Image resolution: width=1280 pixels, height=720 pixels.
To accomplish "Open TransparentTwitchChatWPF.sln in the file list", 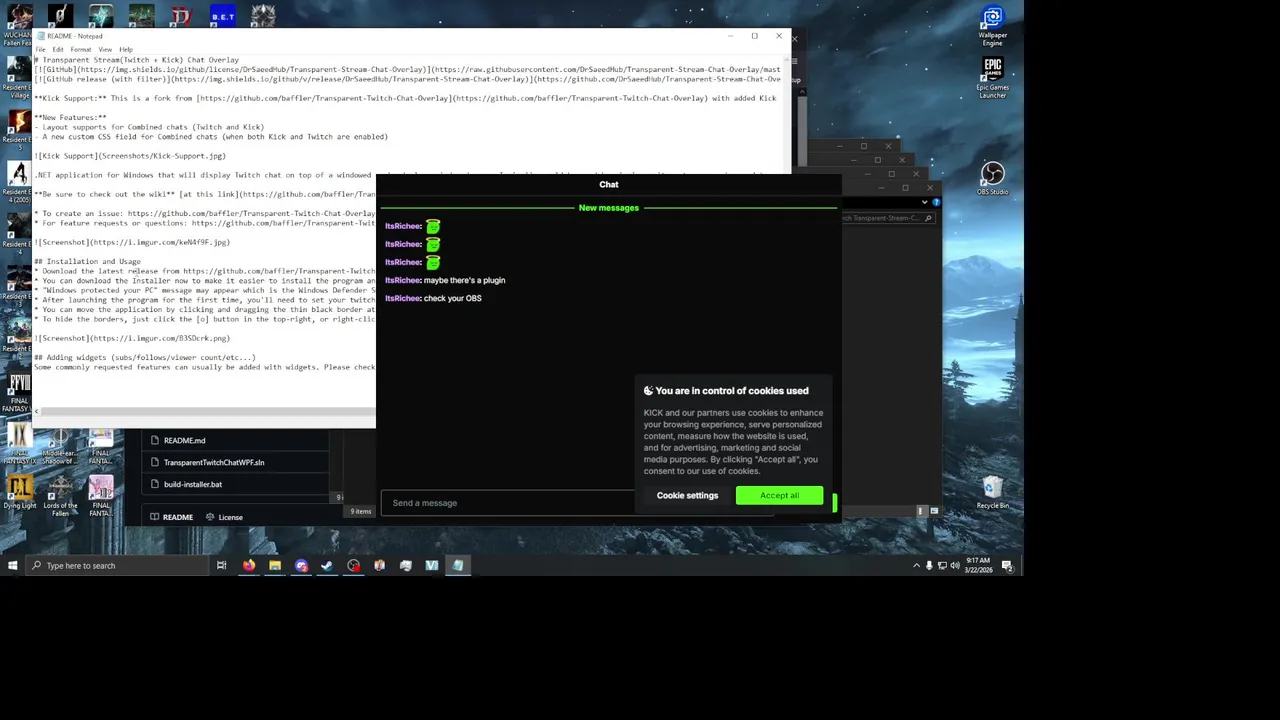I will (x=214, y=462).
